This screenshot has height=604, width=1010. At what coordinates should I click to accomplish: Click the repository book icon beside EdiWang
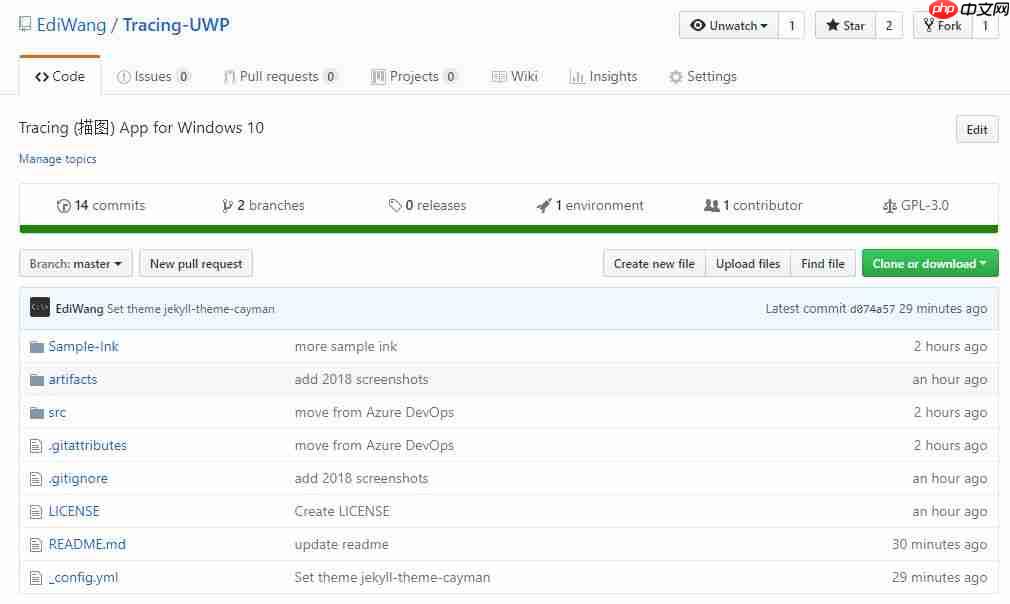(x=24, y=24)
